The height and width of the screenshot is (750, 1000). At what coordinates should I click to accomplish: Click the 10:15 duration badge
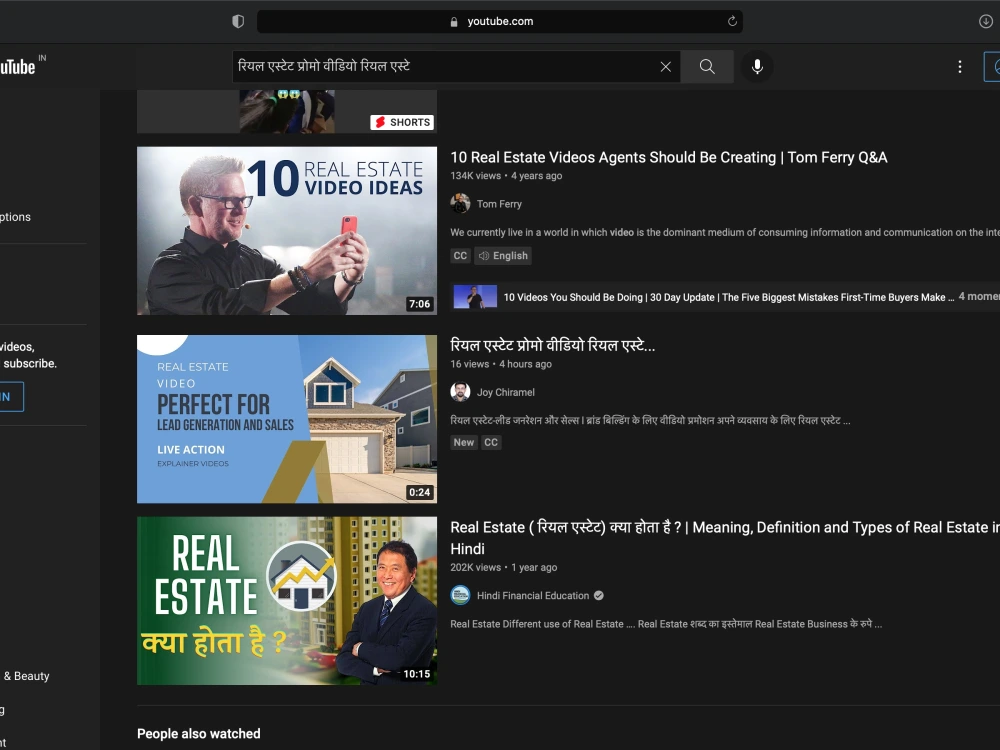tap(416, 674)
